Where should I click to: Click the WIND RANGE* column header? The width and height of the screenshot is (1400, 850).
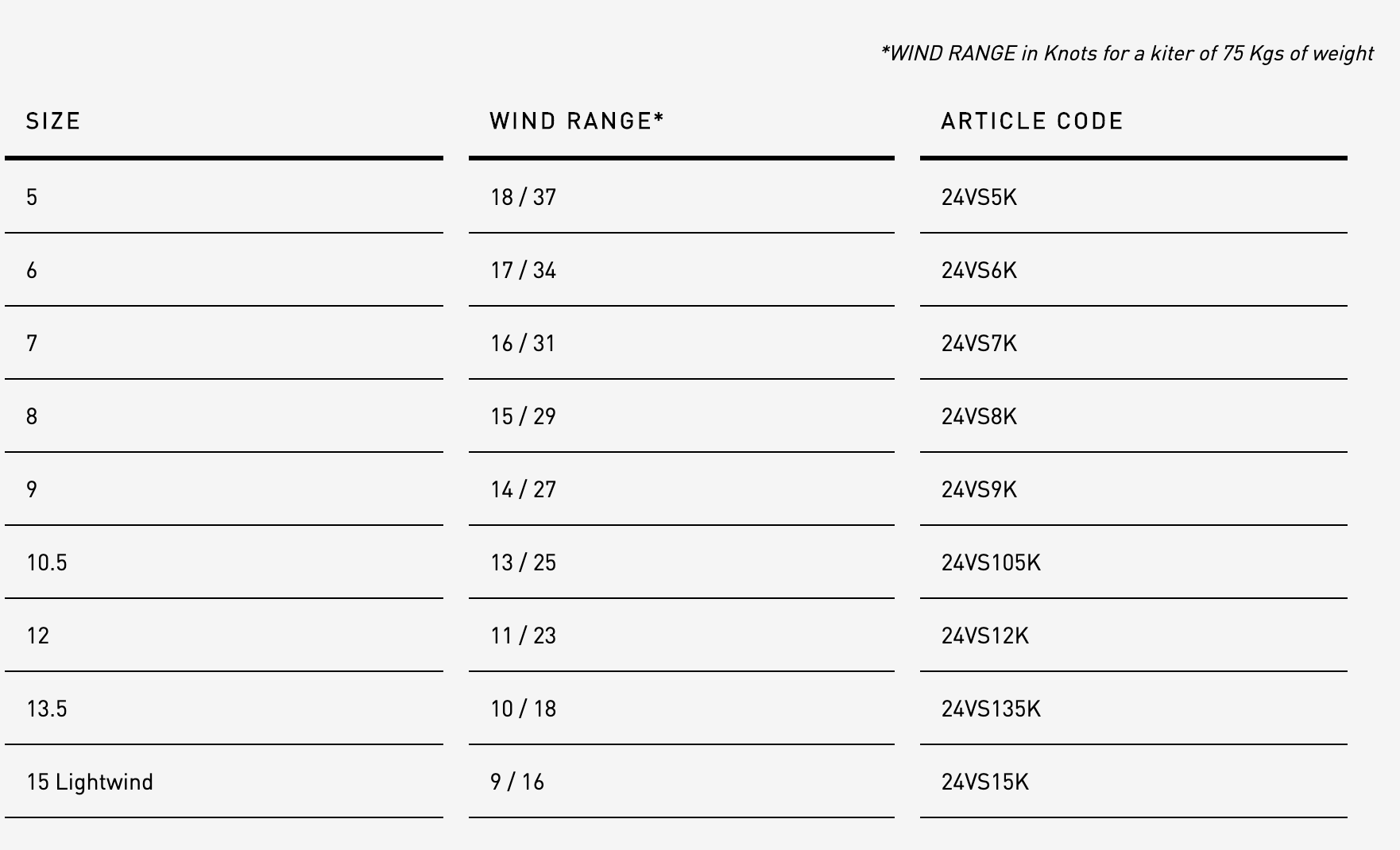click(x=576, y=122)
